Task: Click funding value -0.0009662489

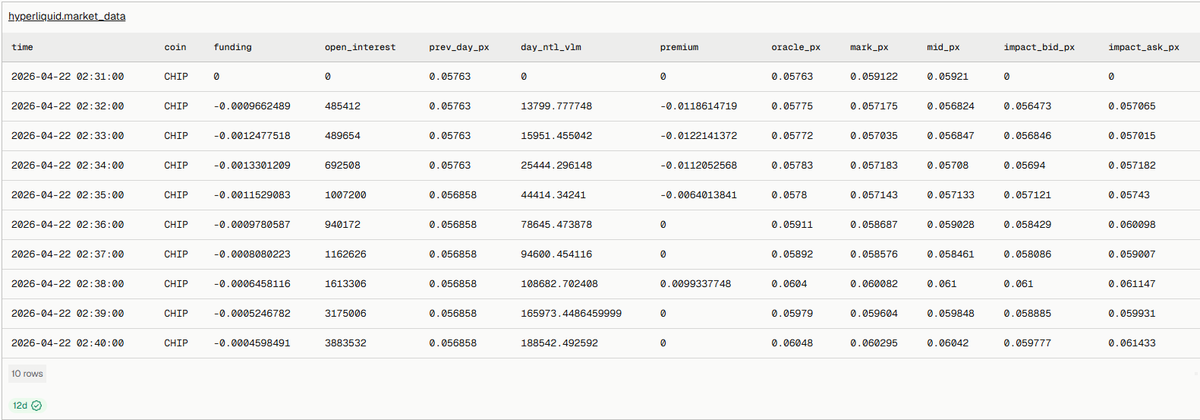Action: (x=252, y=106)
